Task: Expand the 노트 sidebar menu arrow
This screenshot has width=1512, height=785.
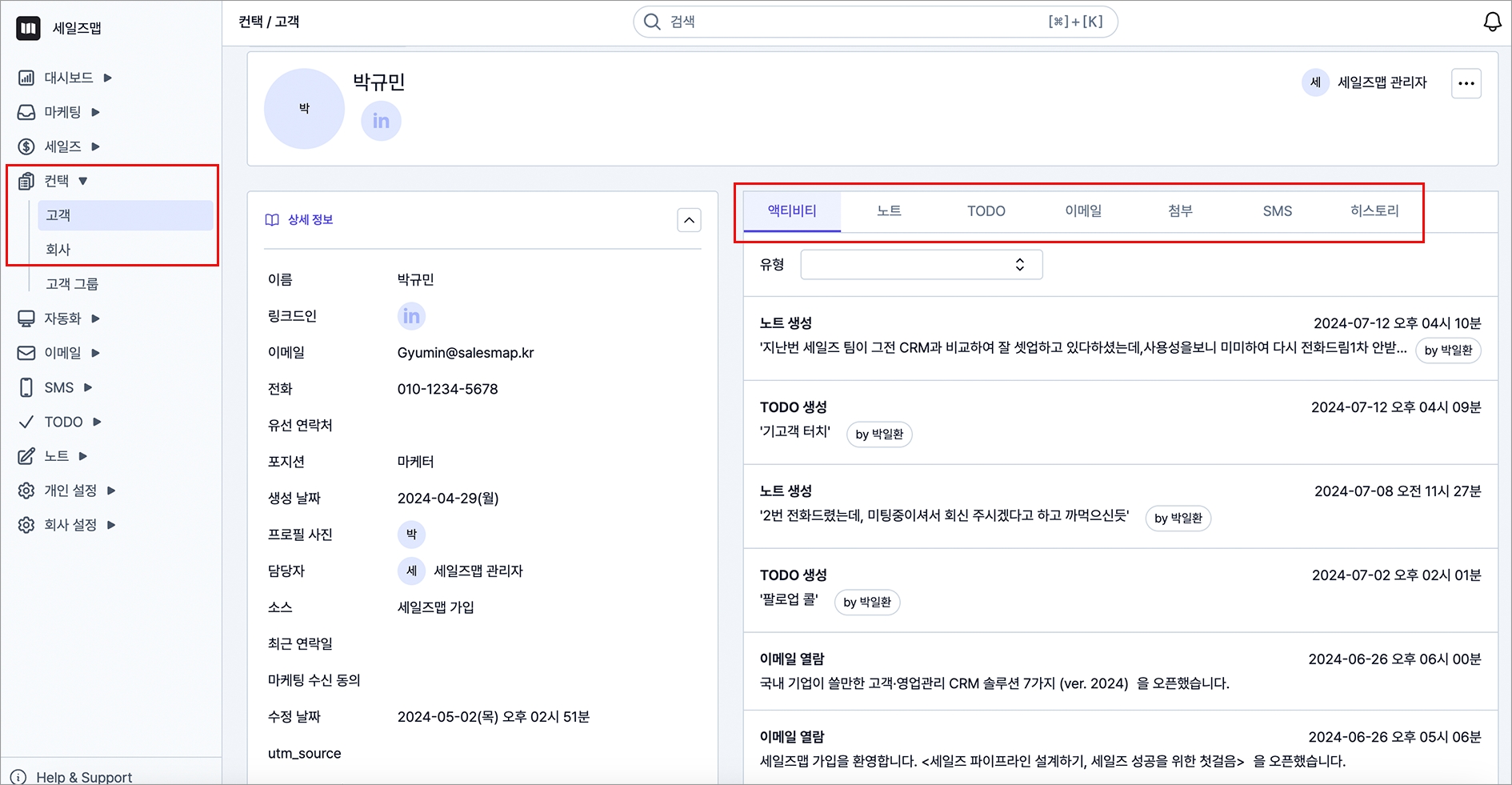Action: (82, 456)
